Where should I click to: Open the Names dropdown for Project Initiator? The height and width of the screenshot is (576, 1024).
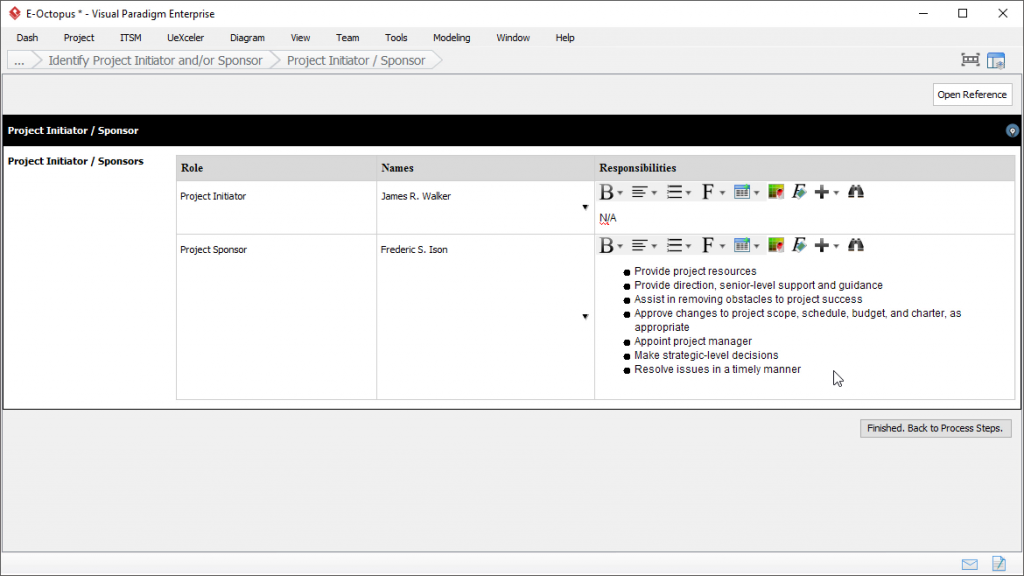coord(584,206)
